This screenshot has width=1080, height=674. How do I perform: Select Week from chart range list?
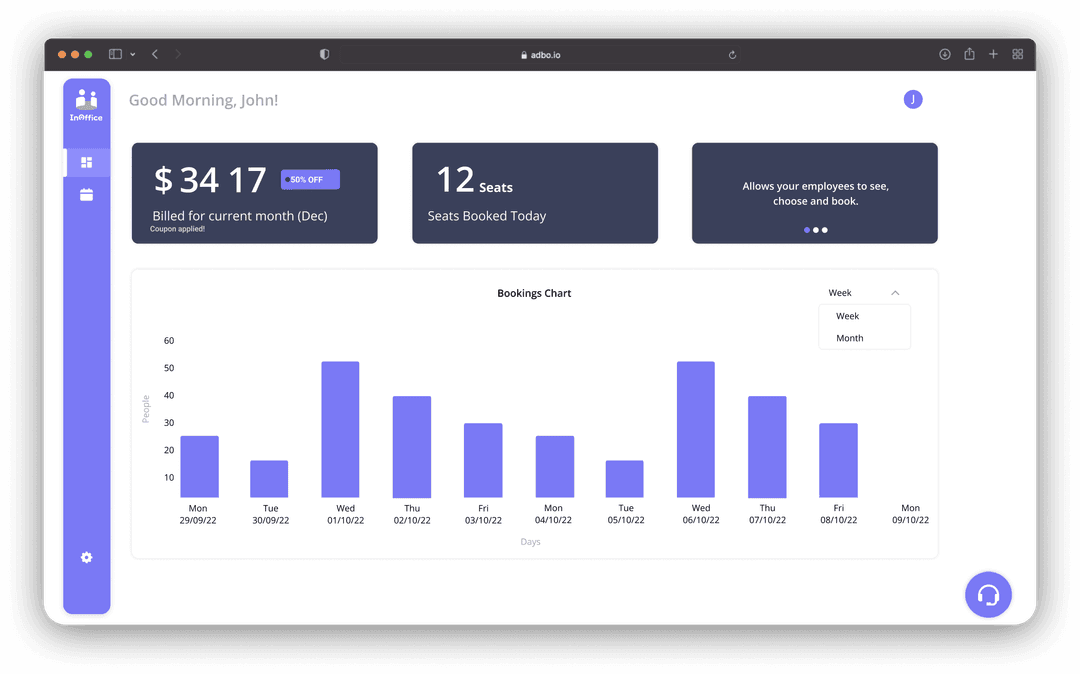pos(848,316)
